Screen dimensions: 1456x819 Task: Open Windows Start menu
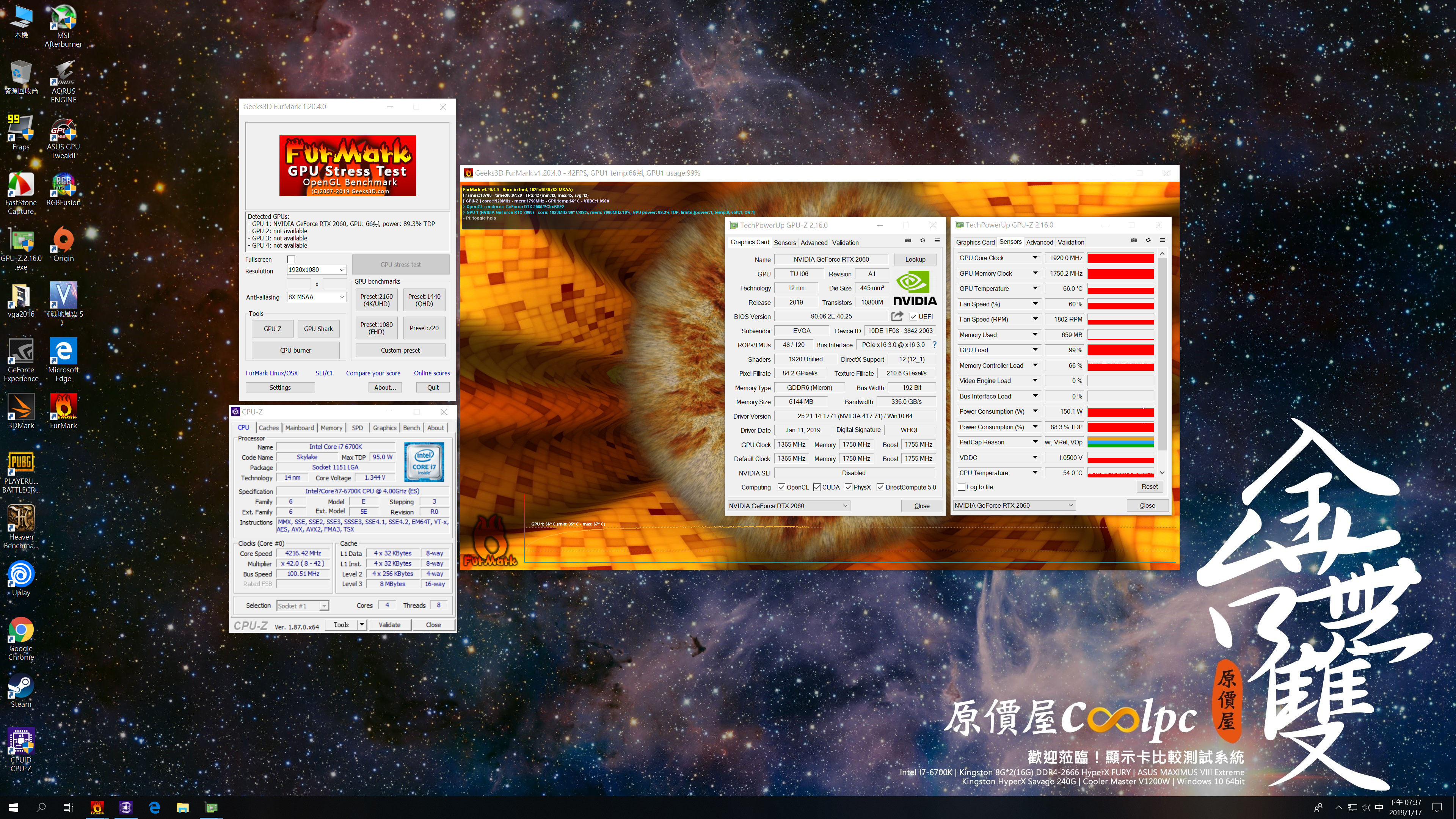point(14,807)
